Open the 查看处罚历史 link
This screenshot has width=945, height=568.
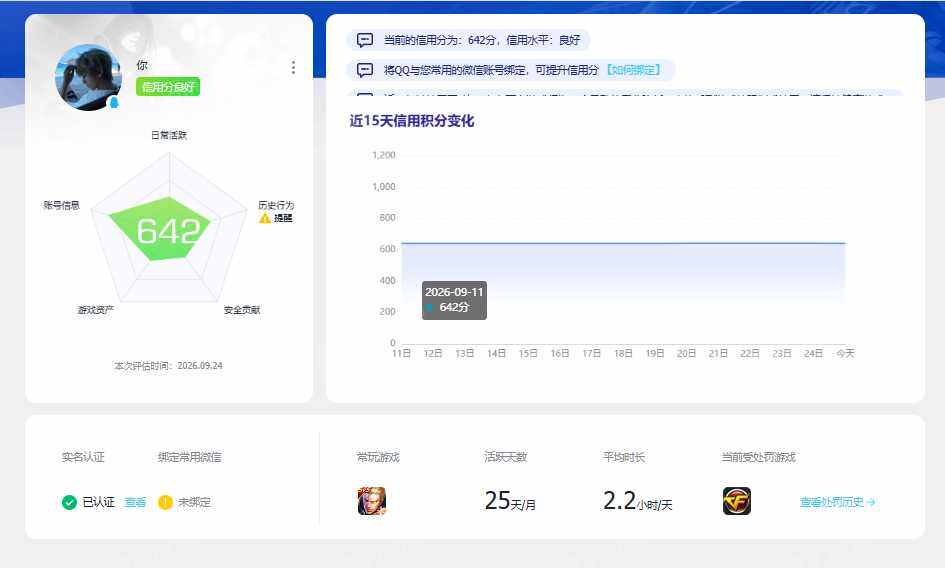[837, 502]
